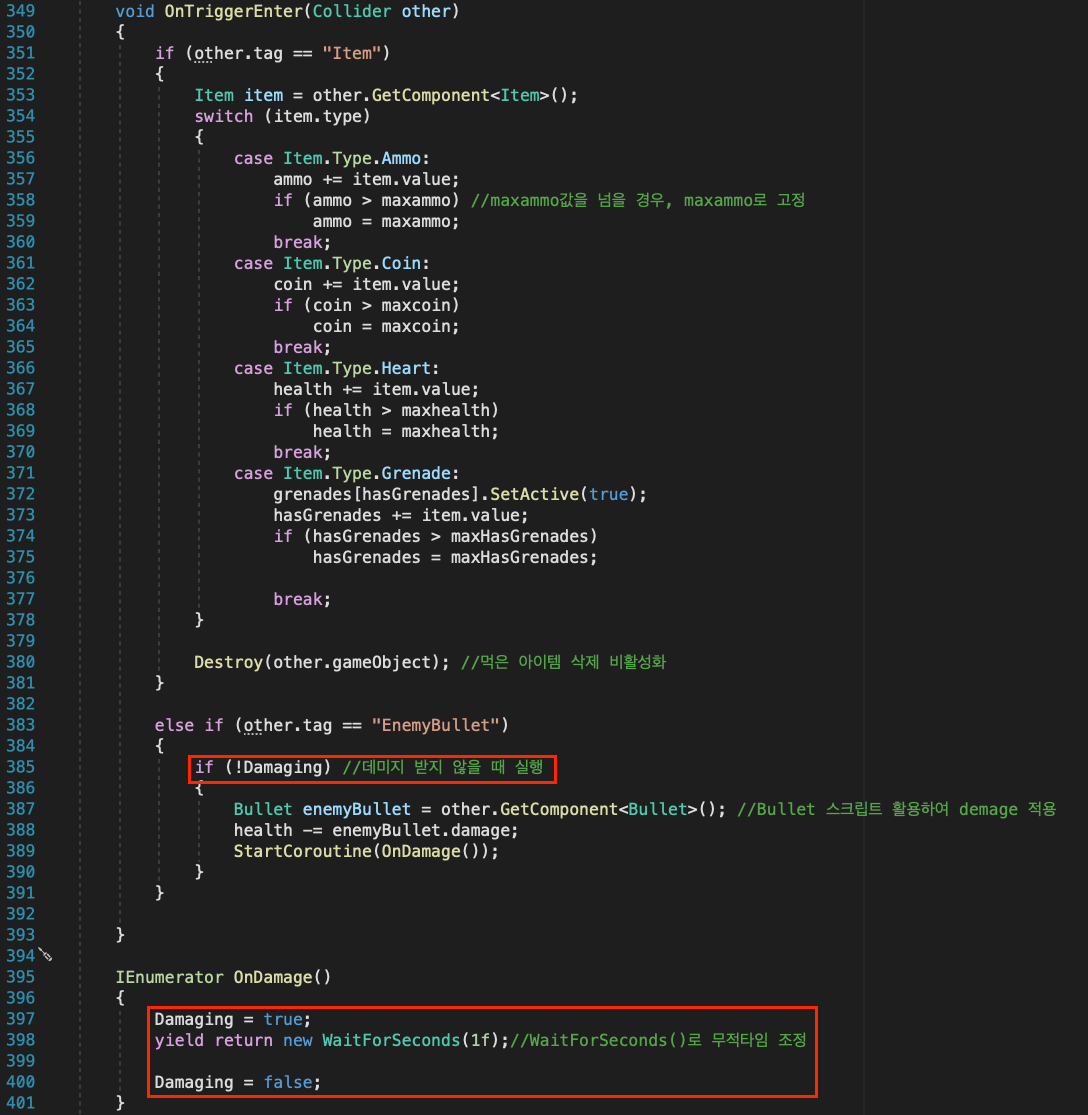Click the comment '//WaitForSeconds()로 무적타임 조정'

tap(658, 1040)
